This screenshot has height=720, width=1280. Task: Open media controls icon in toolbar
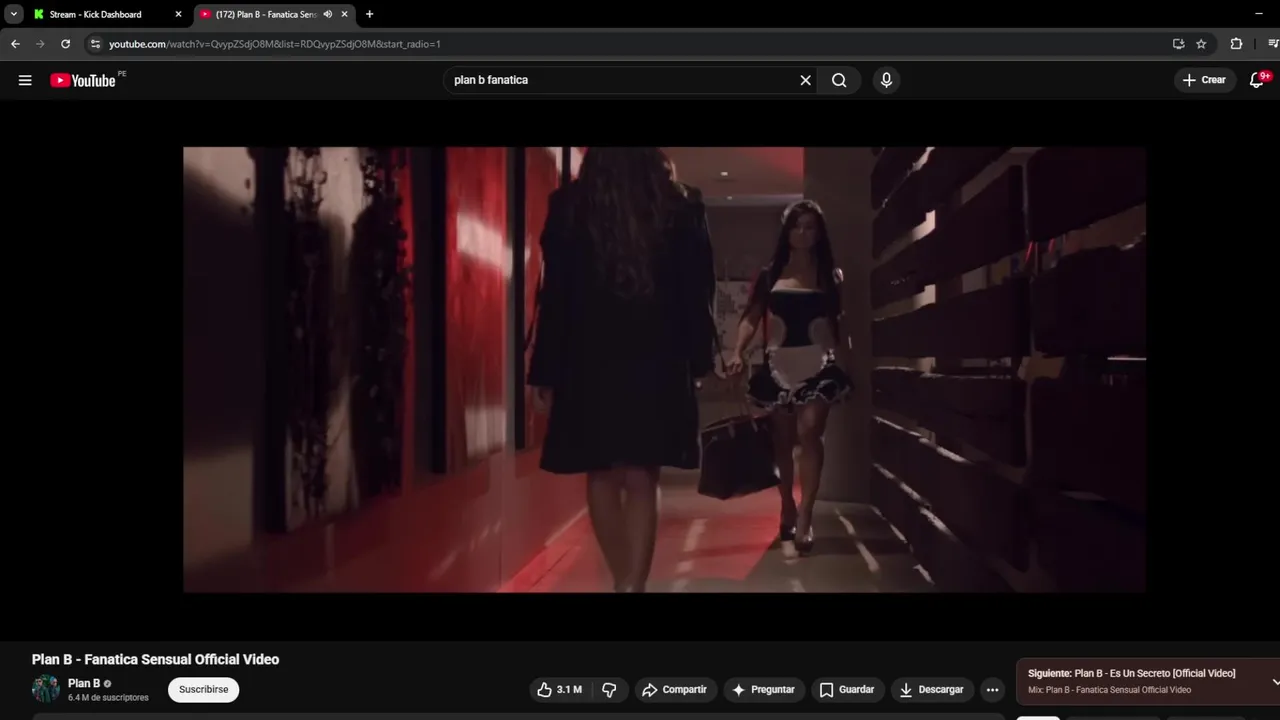tap(1273, 44)
